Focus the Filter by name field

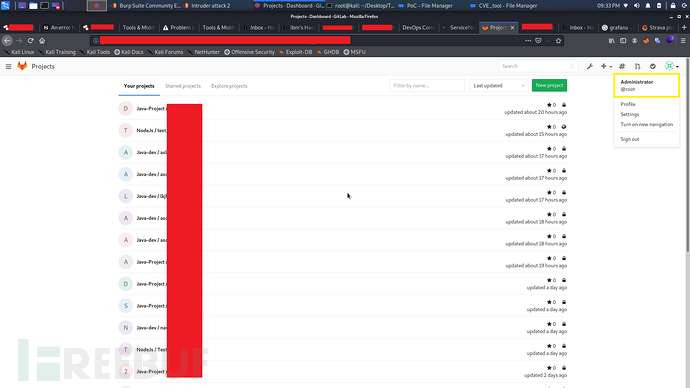click(x=427, y=85)
